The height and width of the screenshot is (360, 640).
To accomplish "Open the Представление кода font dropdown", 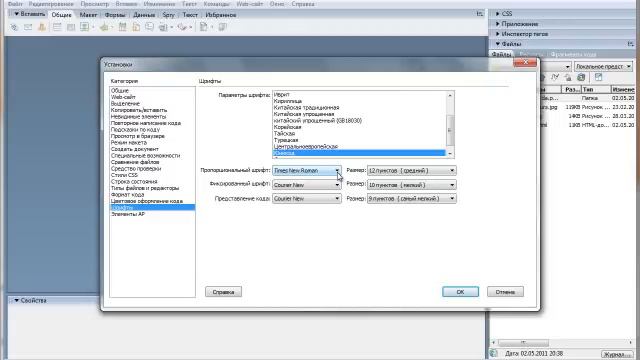I will [307, 198].
